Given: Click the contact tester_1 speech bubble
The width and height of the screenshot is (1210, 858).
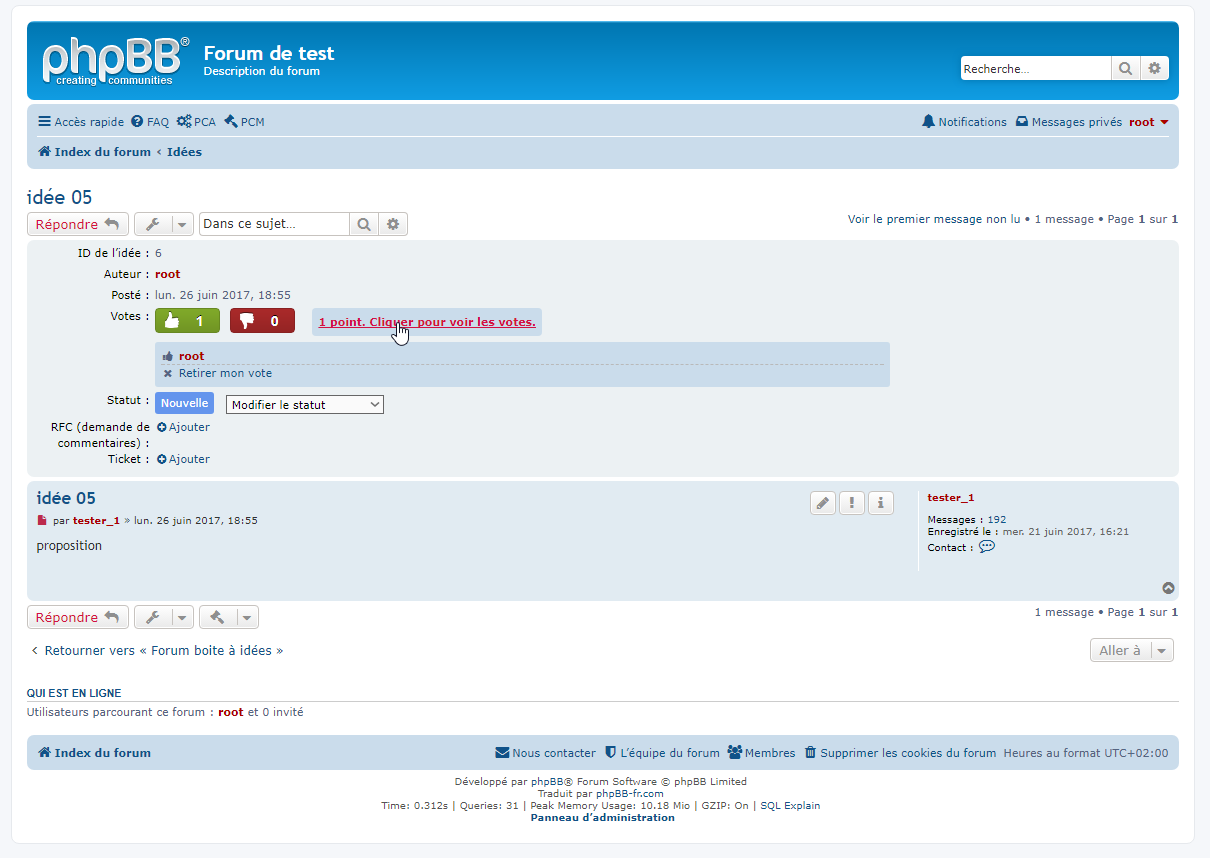Looking at the screenshot, I should tap(987, 547).
